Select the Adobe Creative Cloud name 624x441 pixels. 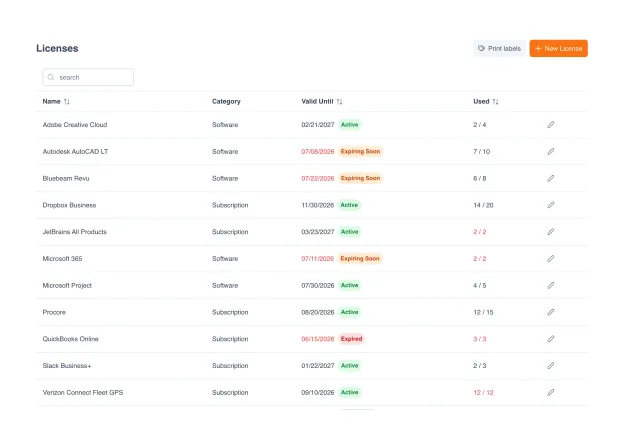click(x=75, y=125)
